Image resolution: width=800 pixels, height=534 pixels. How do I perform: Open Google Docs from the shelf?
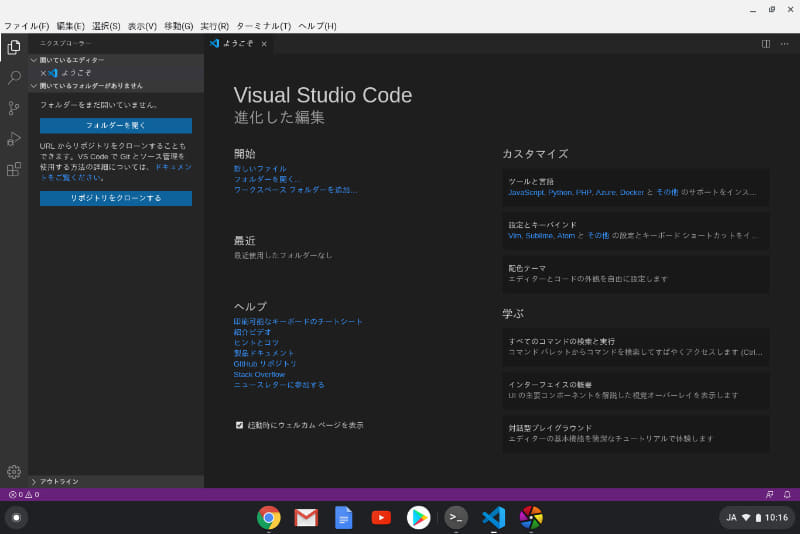(343, 518)
